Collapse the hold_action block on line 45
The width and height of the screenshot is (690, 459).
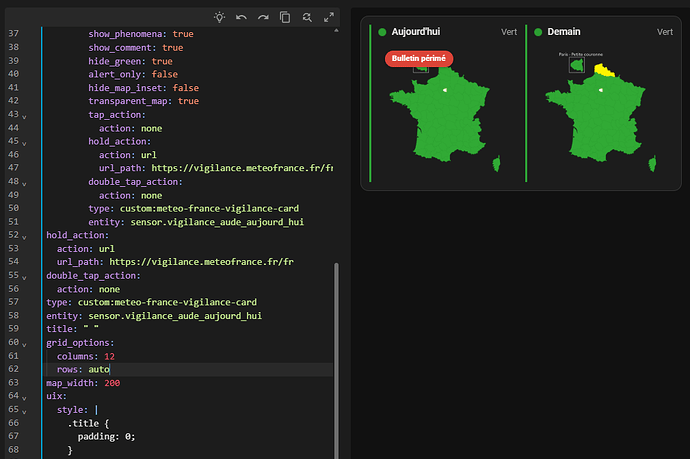coord(24,144)
